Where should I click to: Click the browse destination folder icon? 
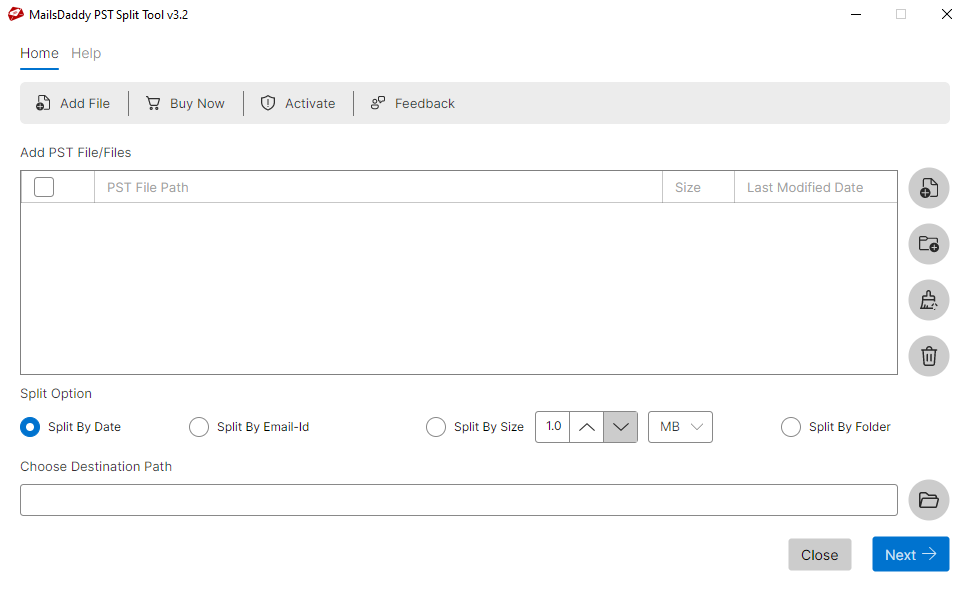click(x=929, y=500)
